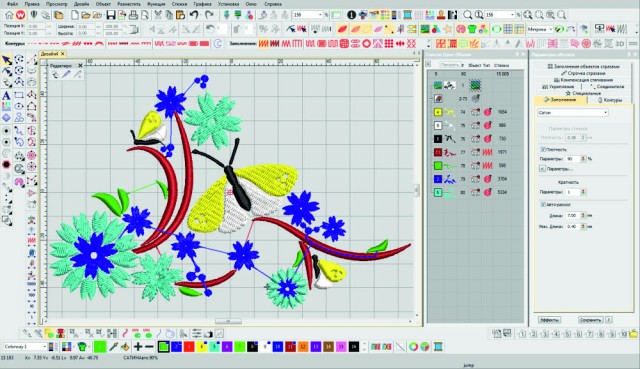Click the Undo arrow icon
Image resolution: width=640 pixels, height=369 pixels.
coord(194,15)
